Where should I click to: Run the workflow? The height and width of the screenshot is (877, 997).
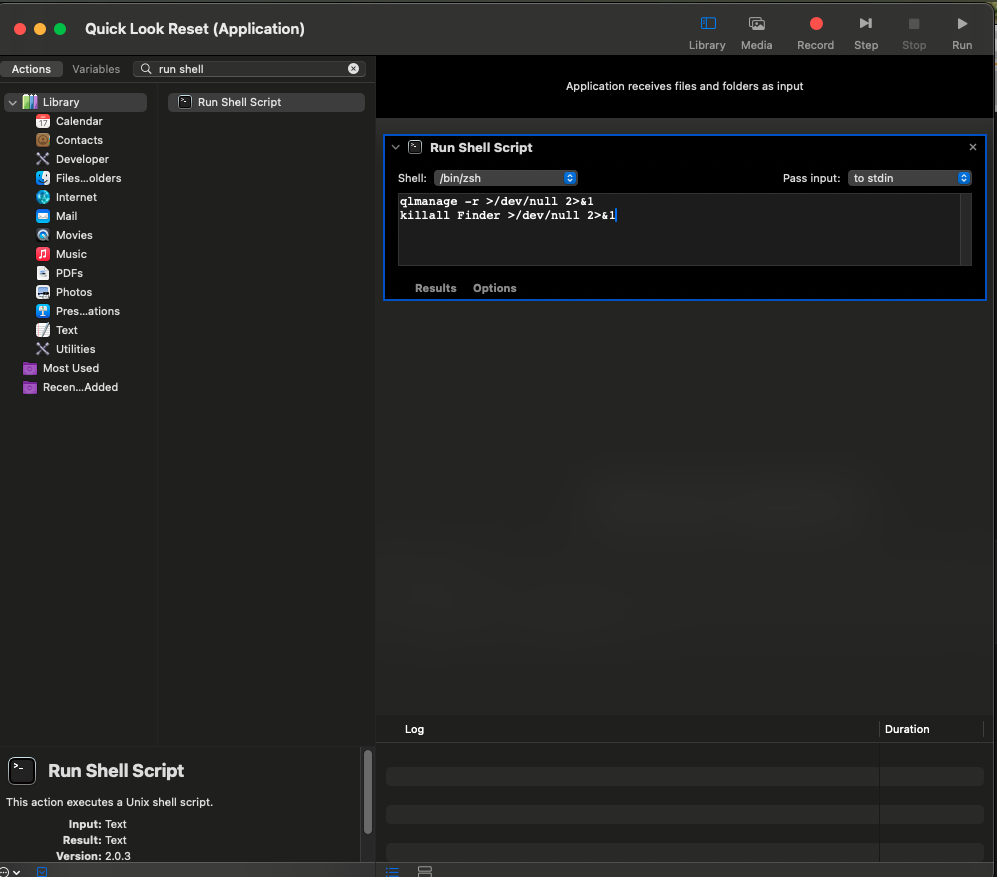[x=962, y=33]
